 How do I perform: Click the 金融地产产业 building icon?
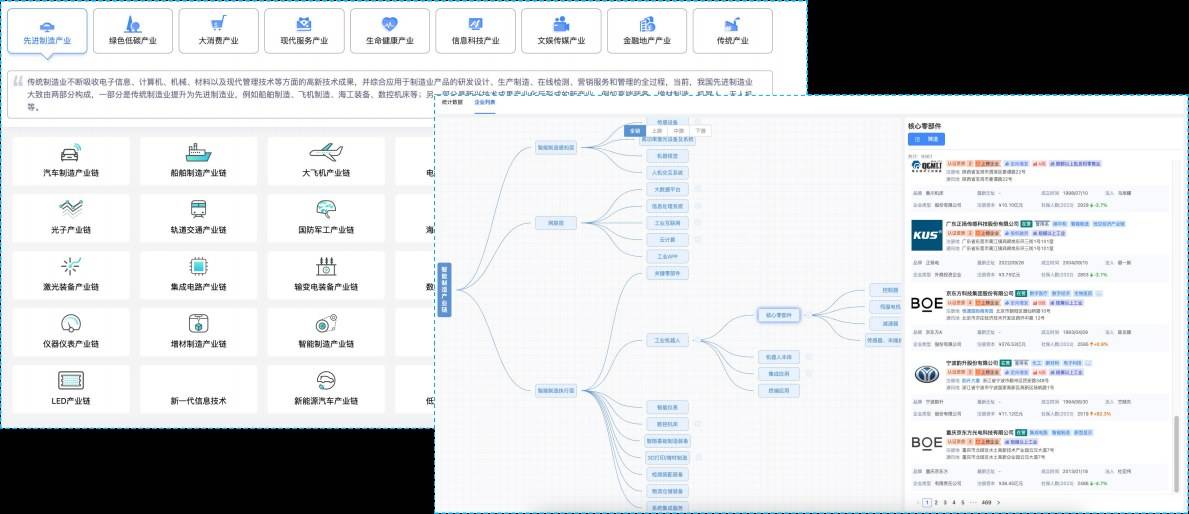[x=647, y=24]
